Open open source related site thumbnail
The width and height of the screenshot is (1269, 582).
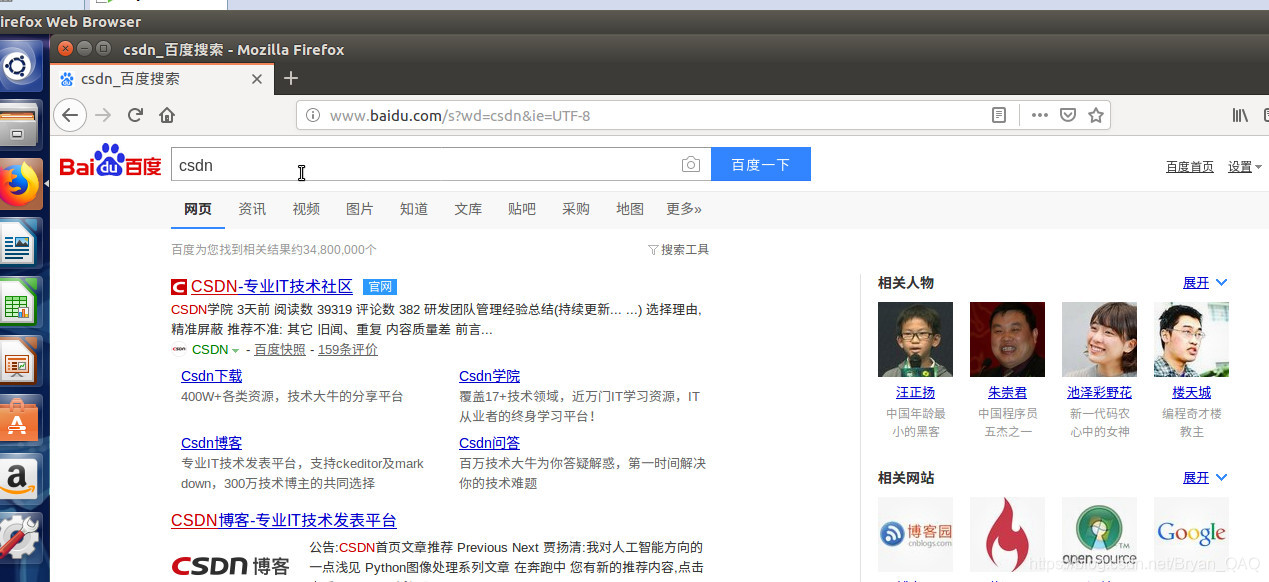coord(1099,534)
